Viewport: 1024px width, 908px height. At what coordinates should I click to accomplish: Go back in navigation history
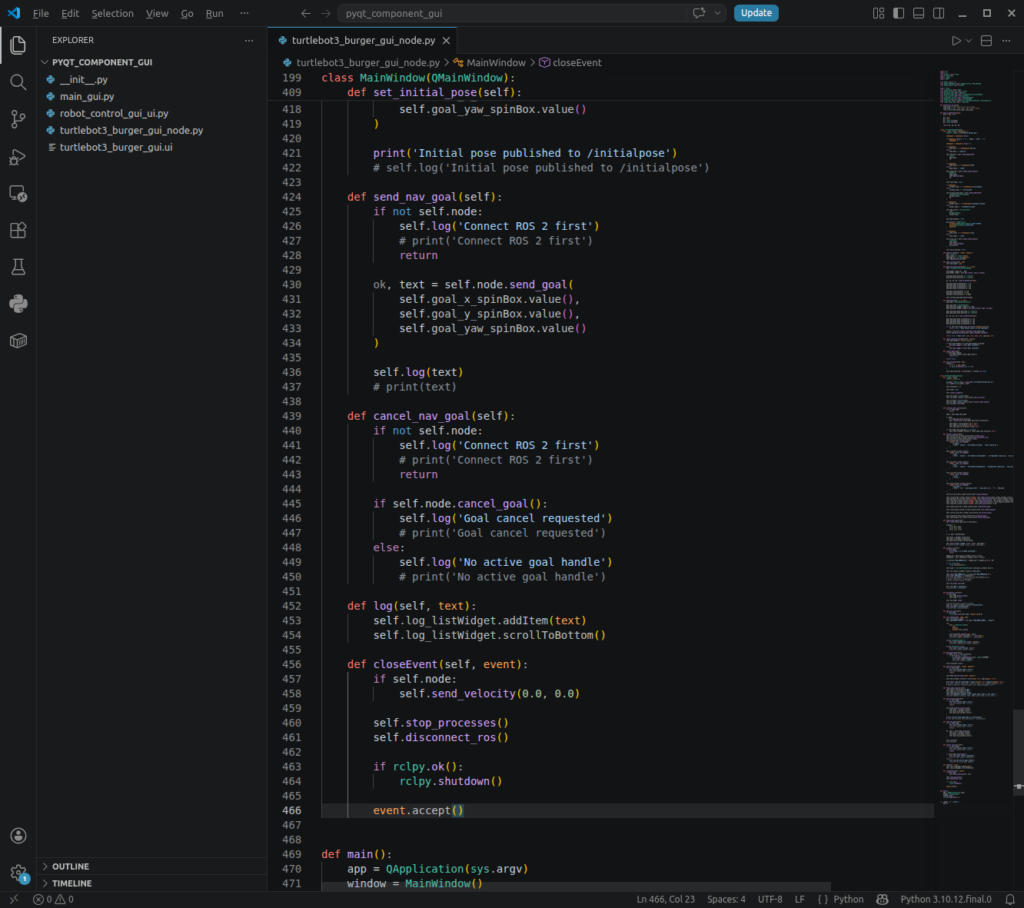(306, 13)
